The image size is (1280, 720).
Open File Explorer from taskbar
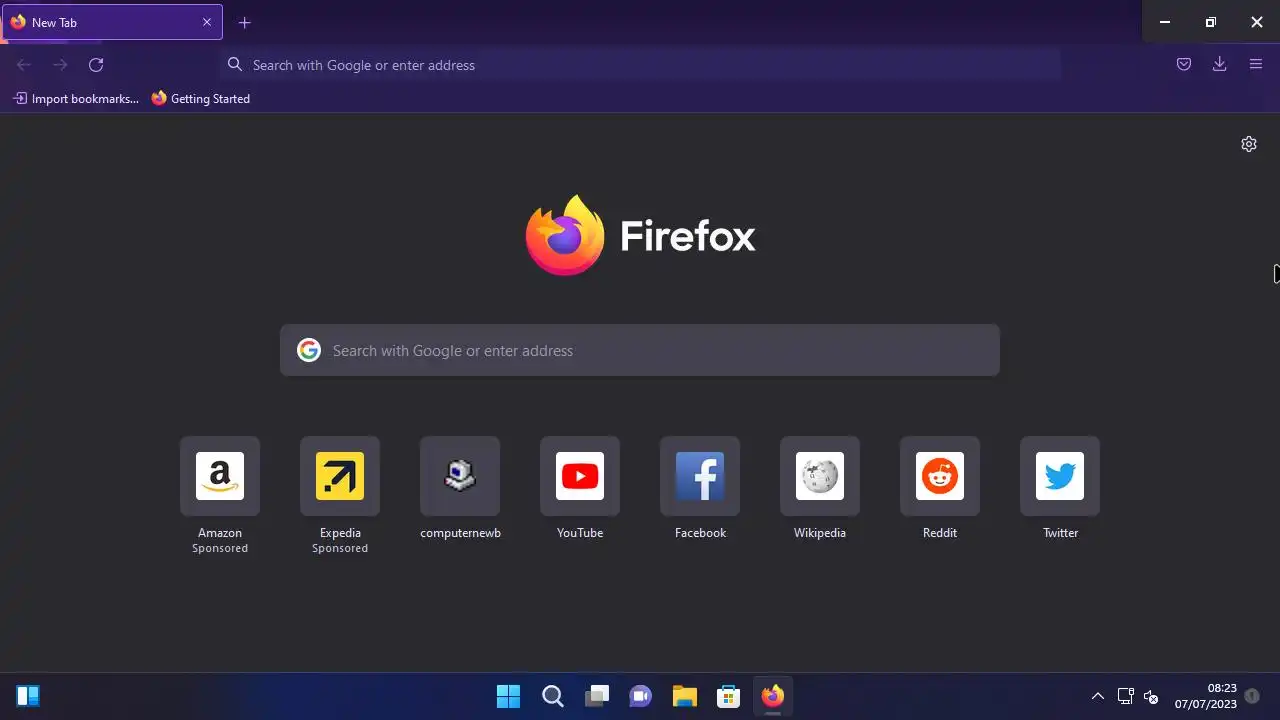click(x=685, y=696)
